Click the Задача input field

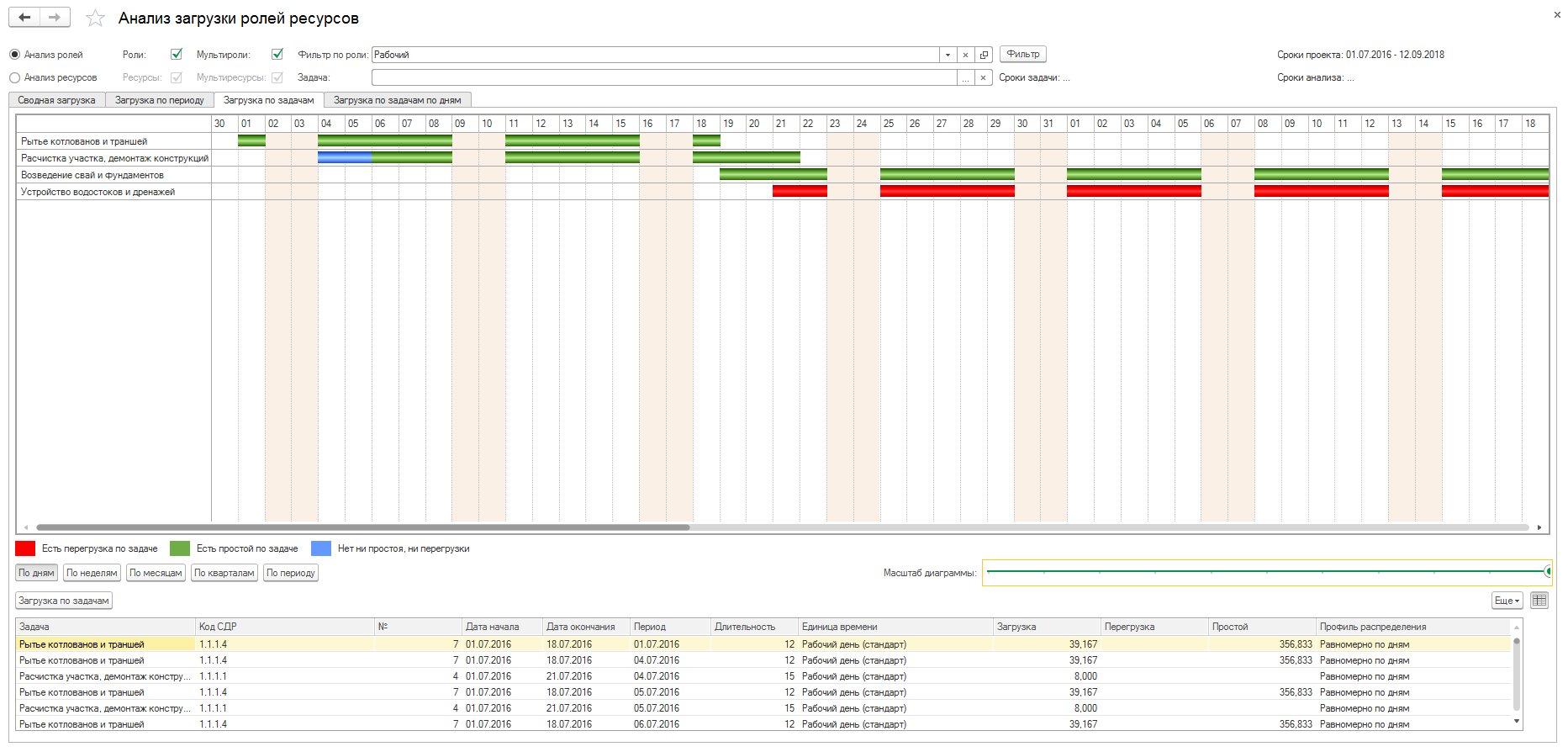pos(664,77)
